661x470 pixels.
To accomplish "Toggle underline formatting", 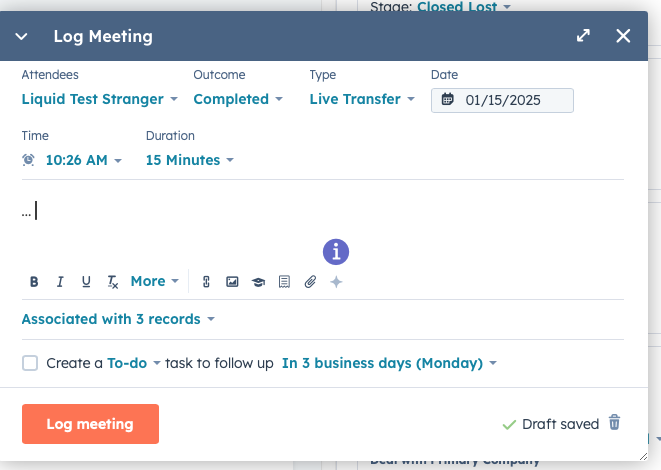I will pos(86,282).
